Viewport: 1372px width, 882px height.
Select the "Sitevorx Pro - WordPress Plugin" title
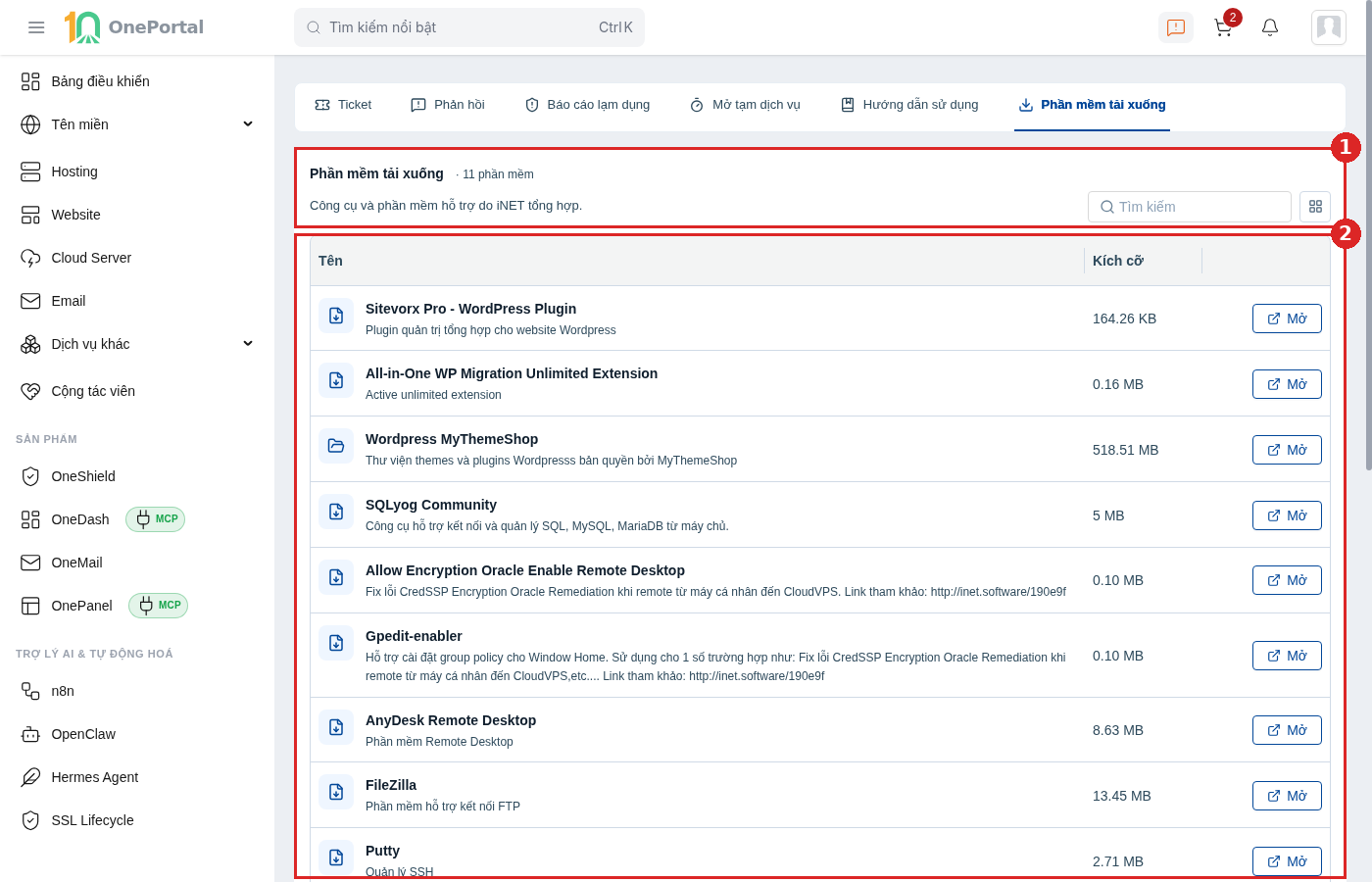tap(470, 309)
